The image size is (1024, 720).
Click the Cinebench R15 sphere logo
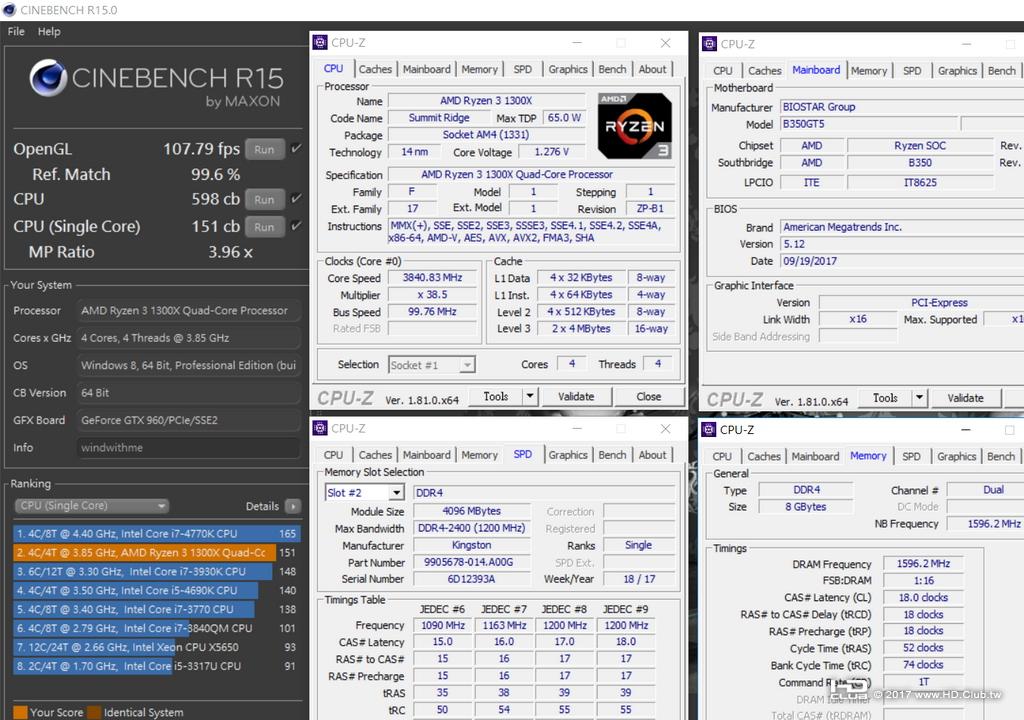[x=48, y=78]
